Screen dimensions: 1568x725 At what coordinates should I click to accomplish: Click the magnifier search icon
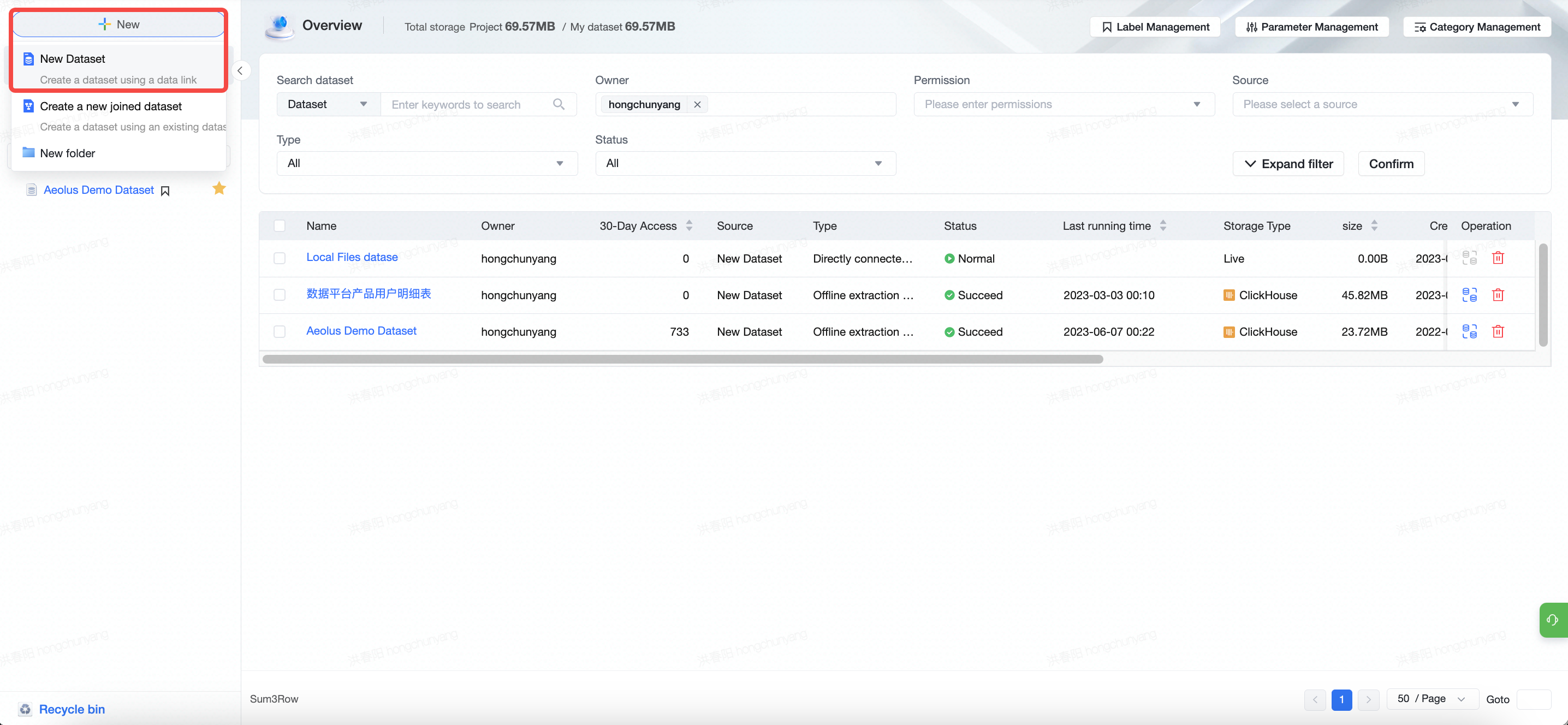pyautogui.click(x=558, y=104)
